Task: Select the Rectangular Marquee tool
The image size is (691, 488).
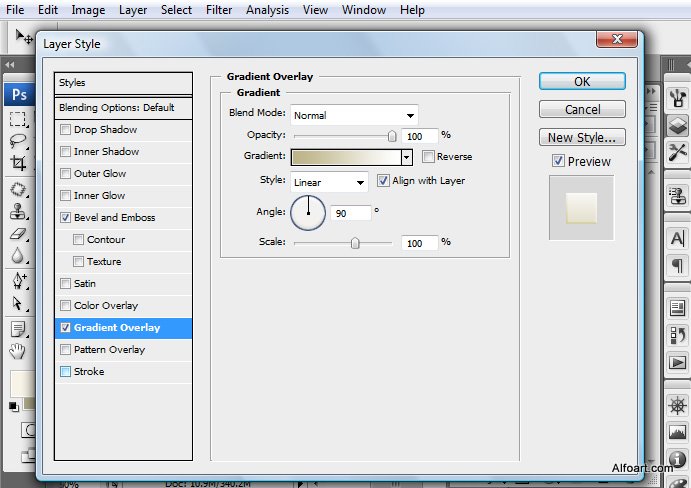Action: pos(17,119)
